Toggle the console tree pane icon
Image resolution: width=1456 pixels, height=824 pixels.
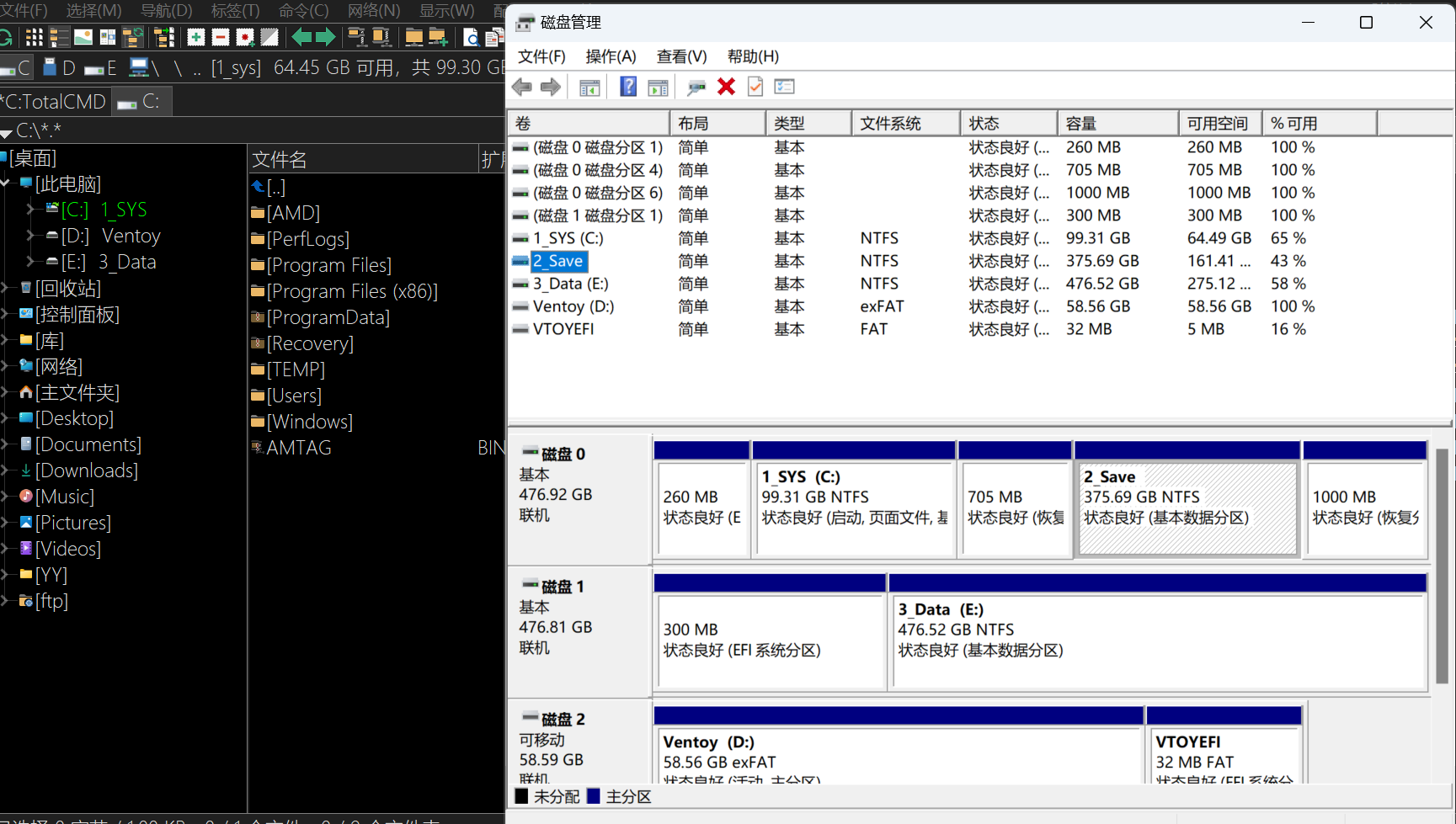click(x=589, y=87)
